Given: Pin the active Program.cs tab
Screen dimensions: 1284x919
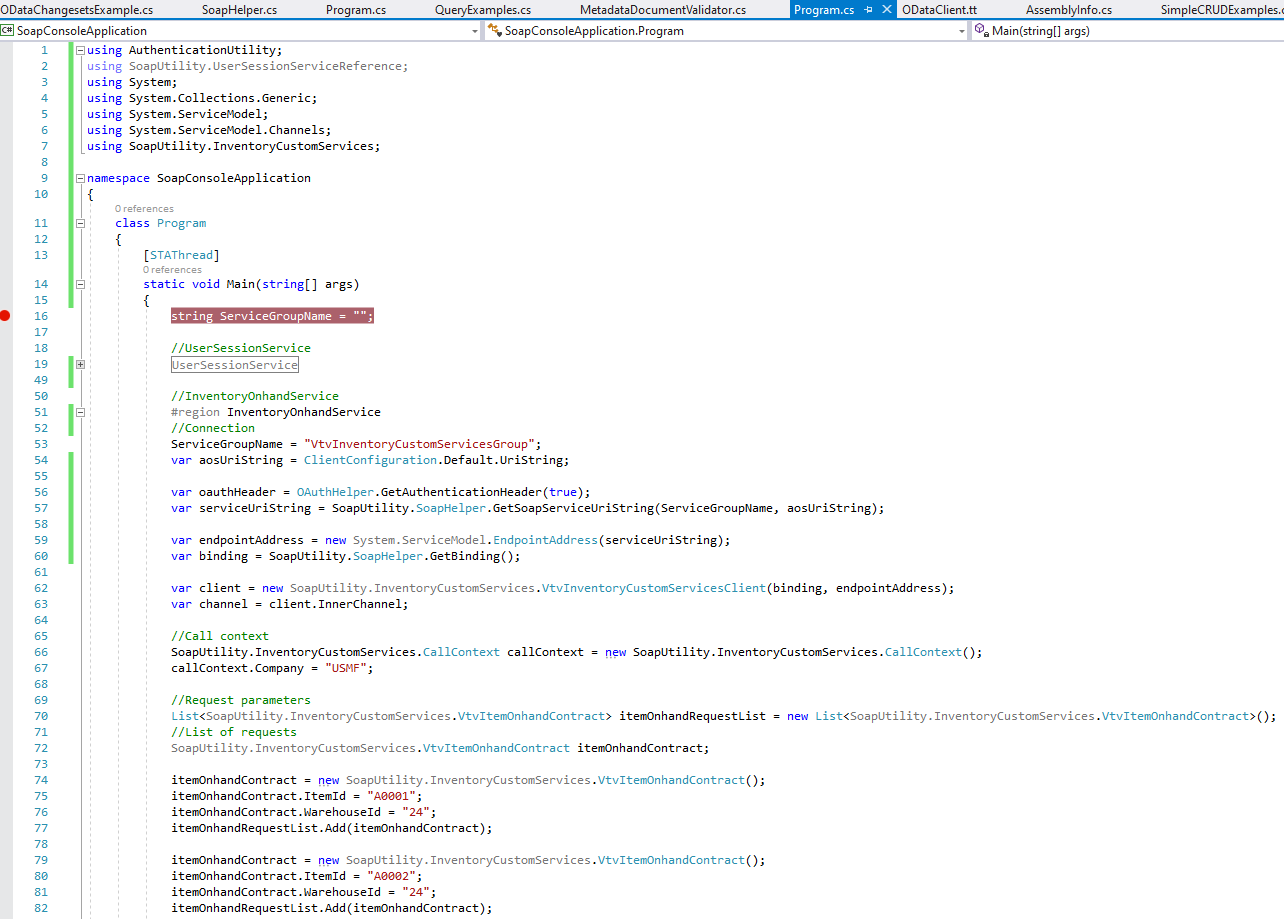Looking at the screenshot, I should [x=868, y=9].
